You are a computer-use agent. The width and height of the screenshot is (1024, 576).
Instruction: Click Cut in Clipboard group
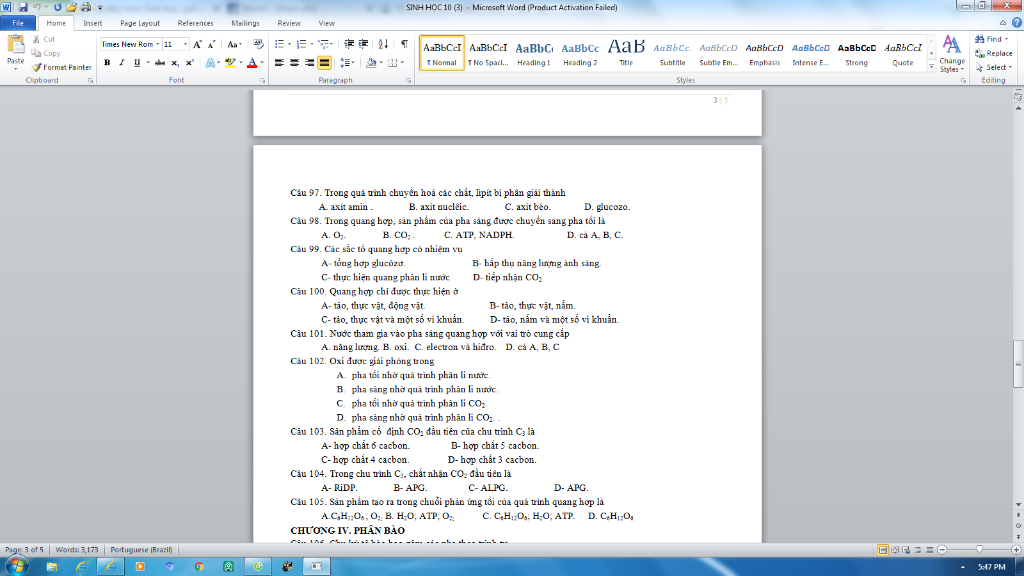pyautogui.click(x=44, y=39)
